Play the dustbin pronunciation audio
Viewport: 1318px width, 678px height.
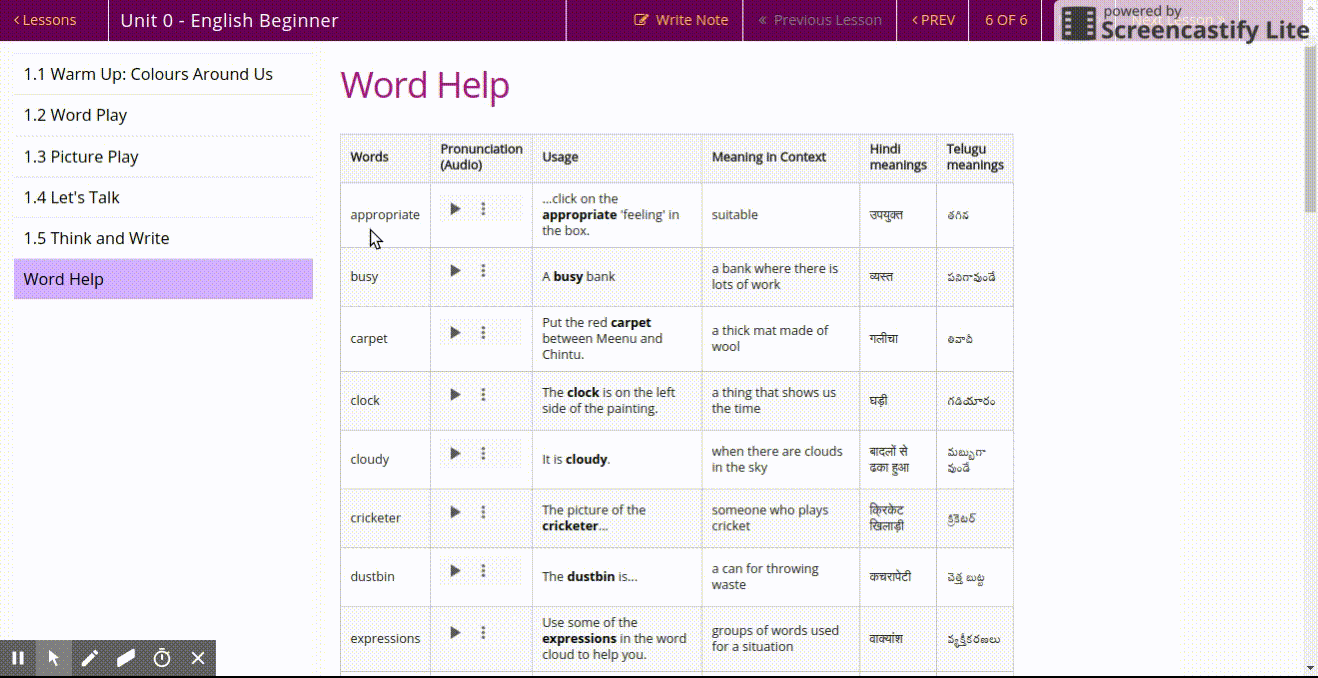[455, 571]
